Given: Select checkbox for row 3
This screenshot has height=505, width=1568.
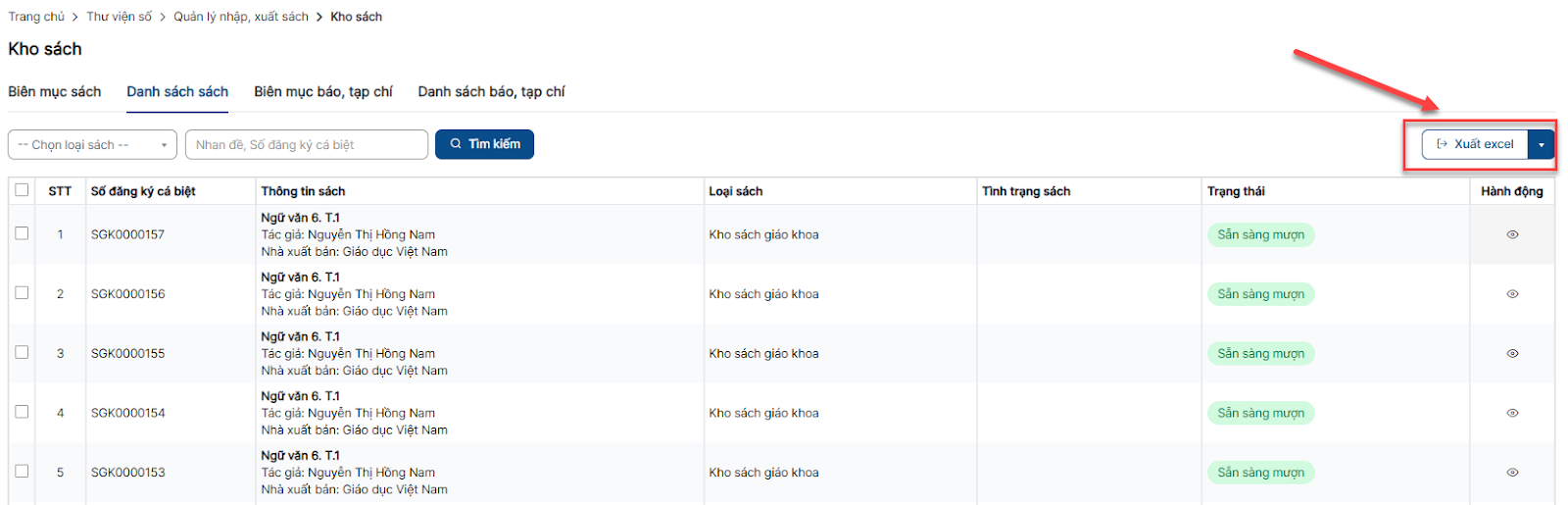Looking at the screenshot, I should (x=22, y=352).
